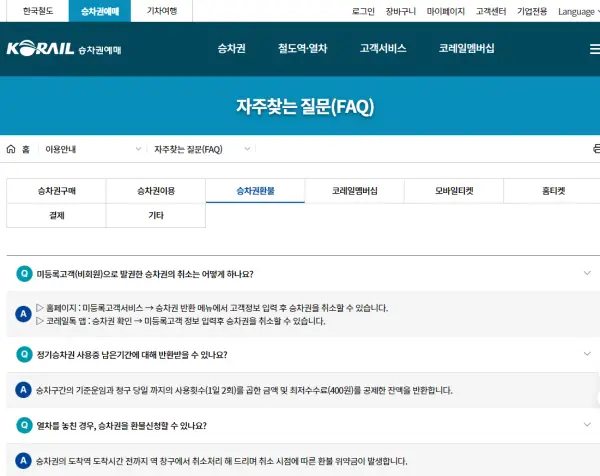Collapse the 열차를 놓친 경우 question chevron
Image resolution: width=600 pixels, height=476 pixels.
click(x=587, y=425)
